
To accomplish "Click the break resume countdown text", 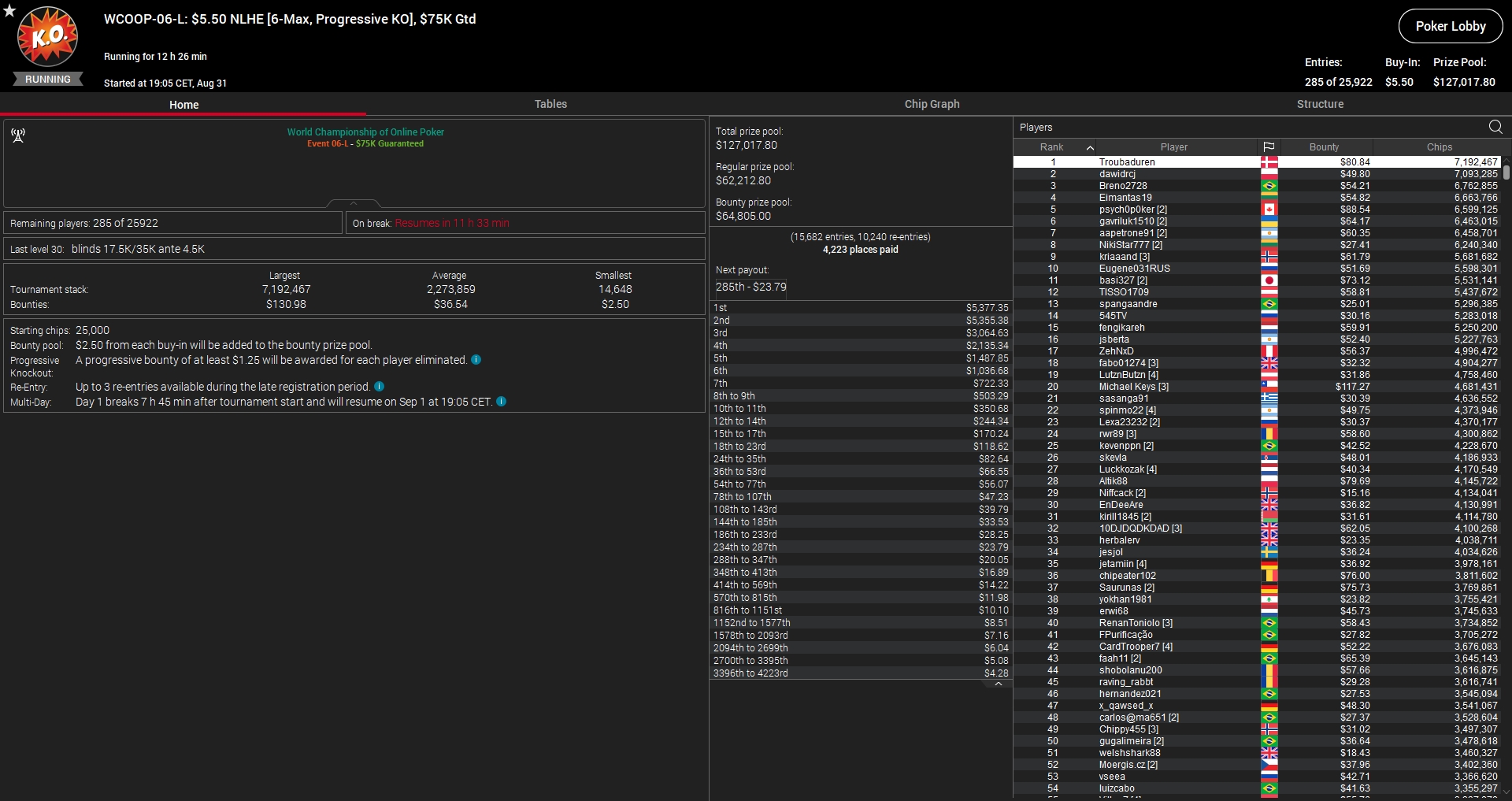I will click(452, 223).
